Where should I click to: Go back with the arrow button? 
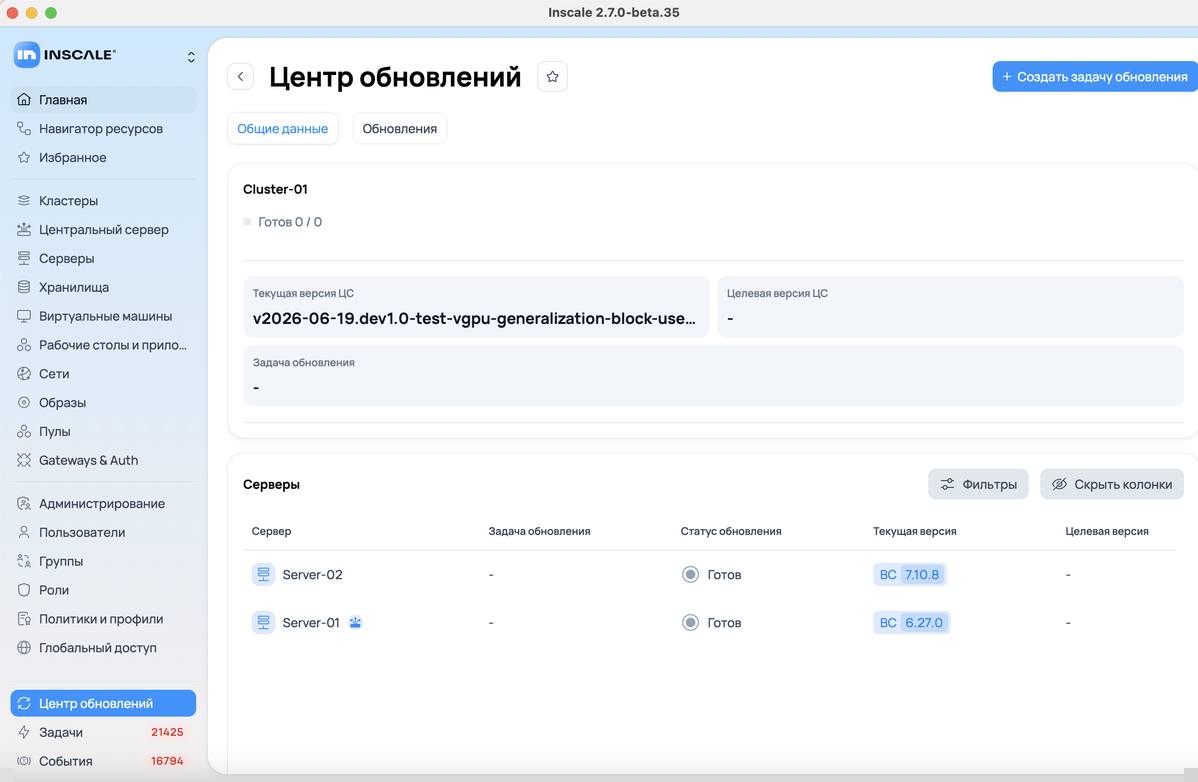click(241, 76)
